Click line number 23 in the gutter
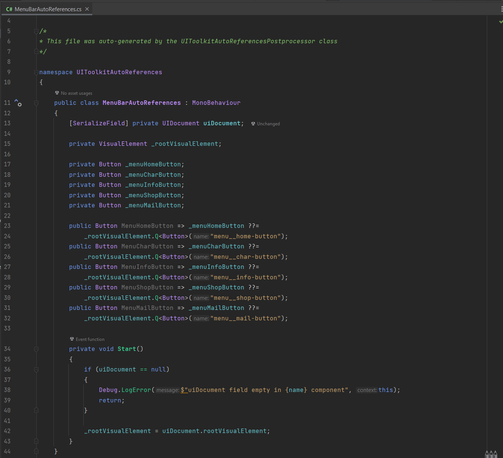 (7, 226)
